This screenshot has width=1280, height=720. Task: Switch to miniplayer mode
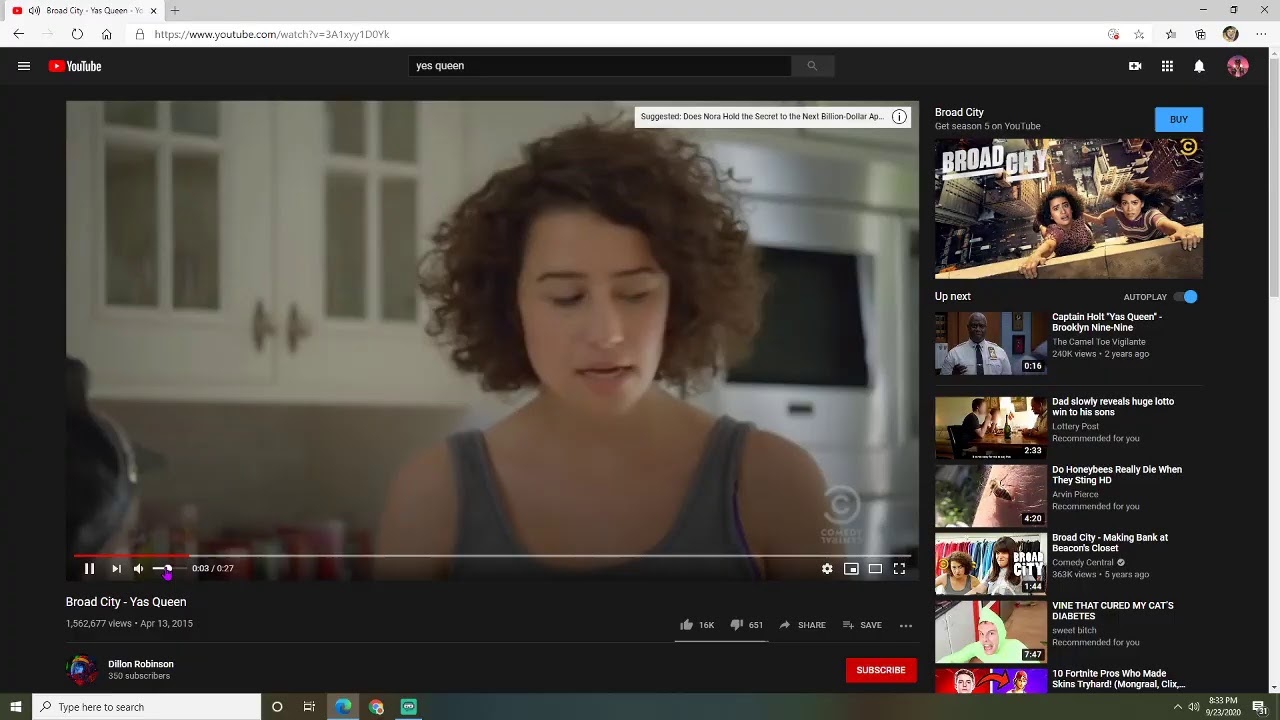coord(851,568)
